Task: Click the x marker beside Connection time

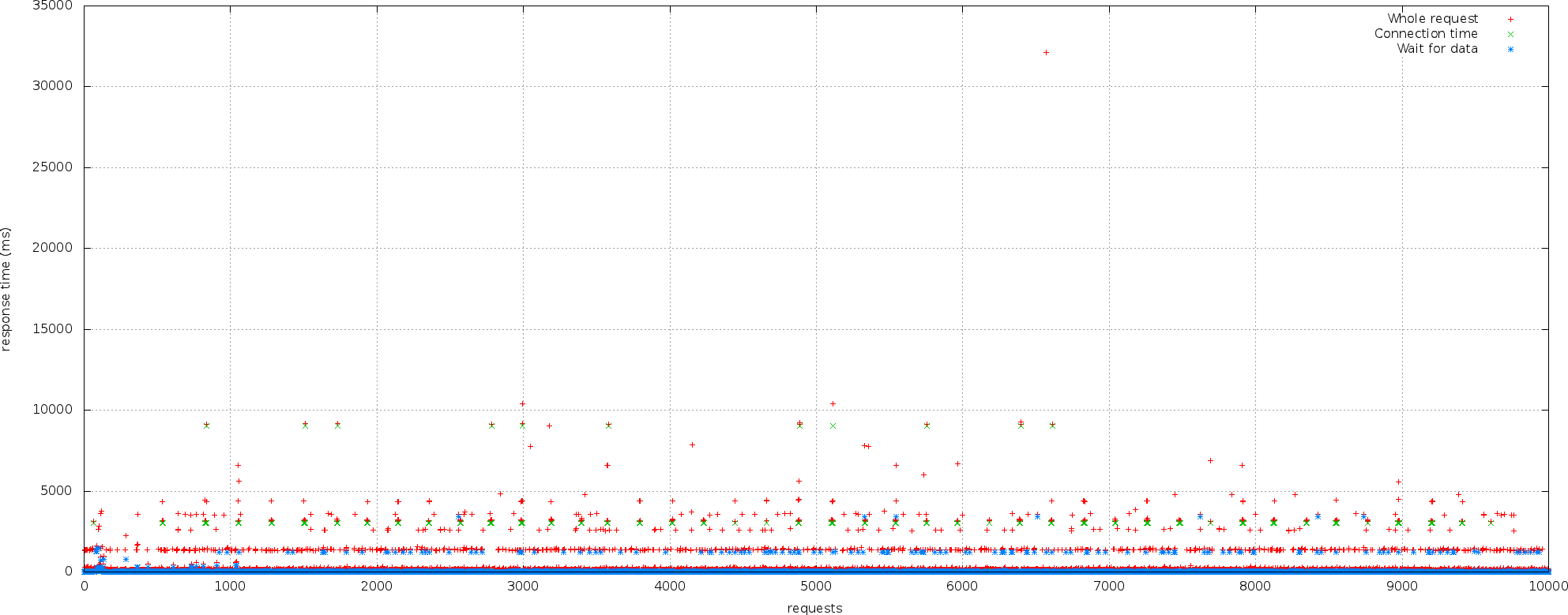Action: tap(1510, 34)
